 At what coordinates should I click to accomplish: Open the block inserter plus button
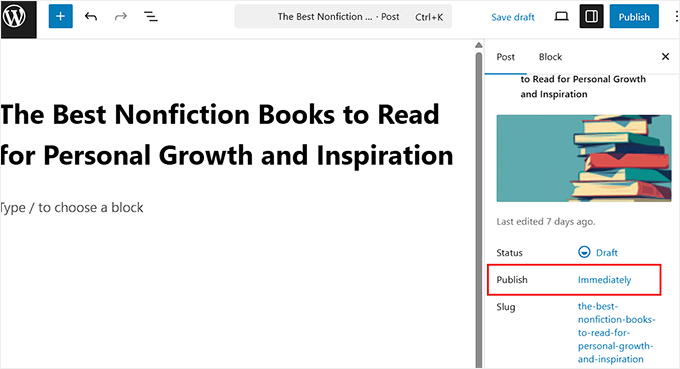tap(60, 16)
